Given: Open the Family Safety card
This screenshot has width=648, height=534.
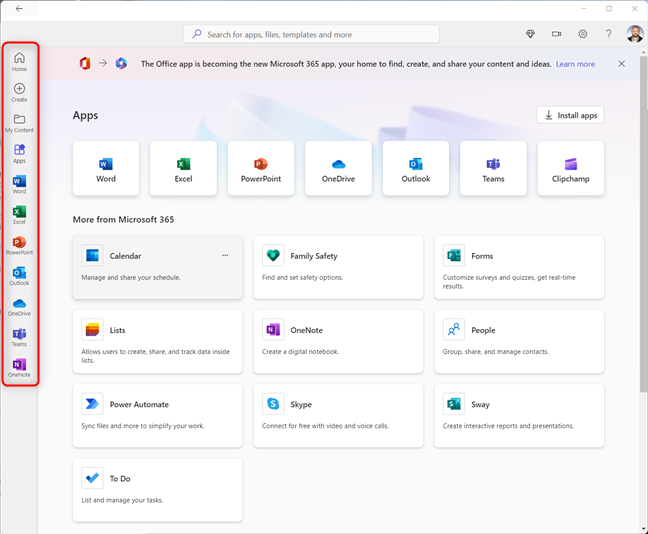Looking at the screenshot, I should coord(338,267).
